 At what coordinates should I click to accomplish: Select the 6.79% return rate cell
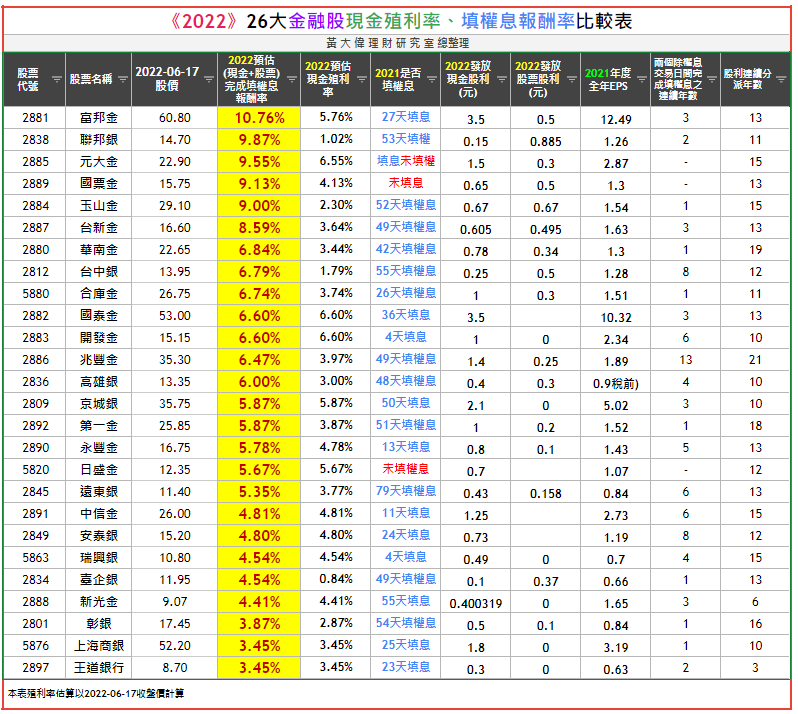(x=259, y=272)
